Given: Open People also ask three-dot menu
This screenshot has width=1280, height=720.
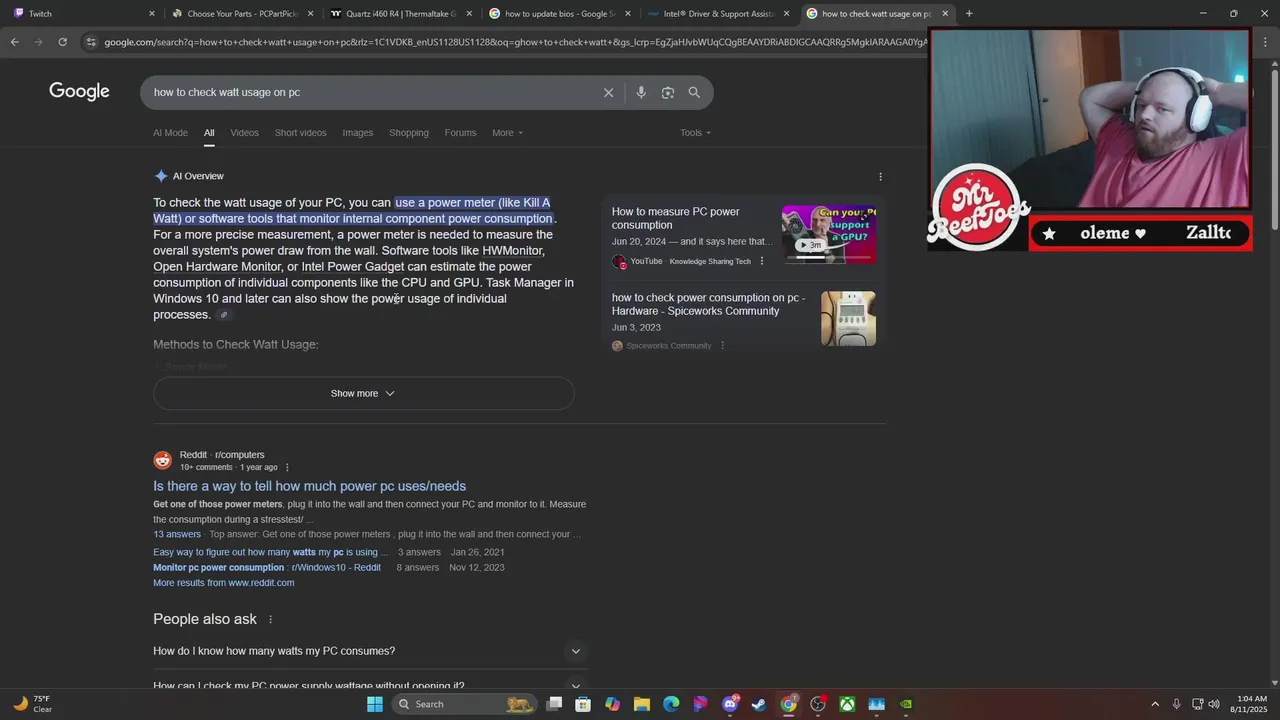Looking at the screenshot, I should (270, 619).
